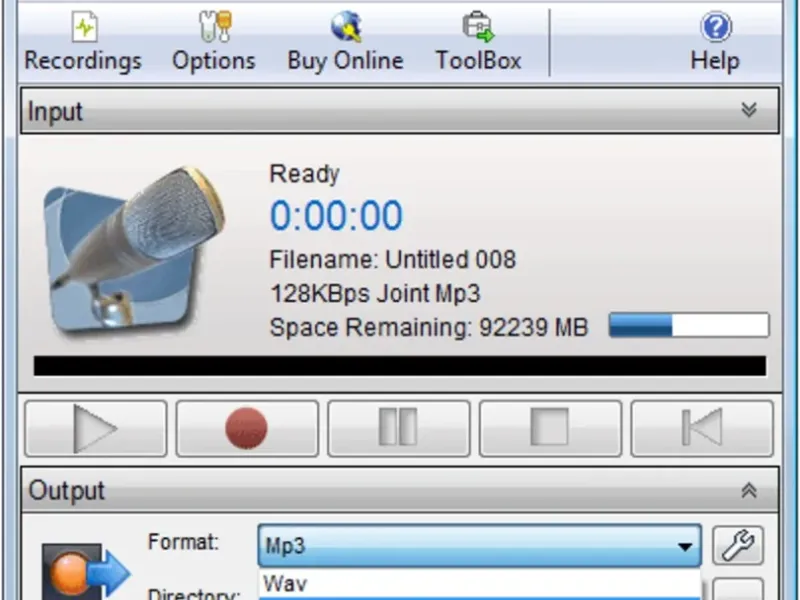Expand the Output panel chevron
Screen dimensions: 800x600
pos(748,490)
